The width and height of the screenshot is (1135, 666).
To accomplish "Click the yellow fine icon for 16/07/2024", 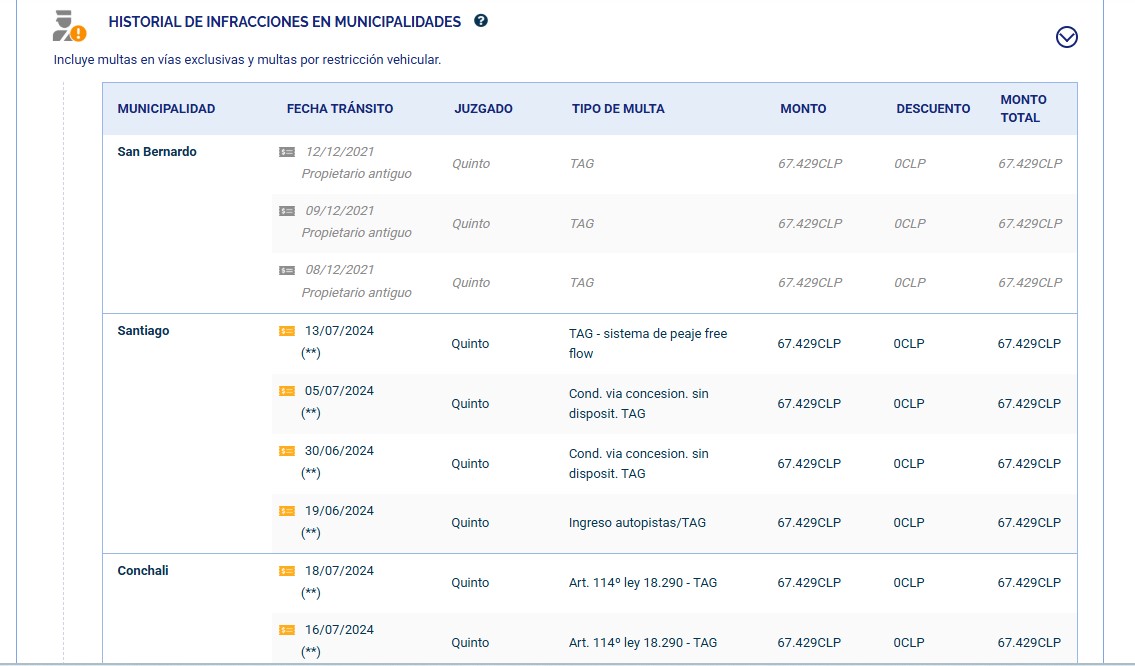I will 287,630.
